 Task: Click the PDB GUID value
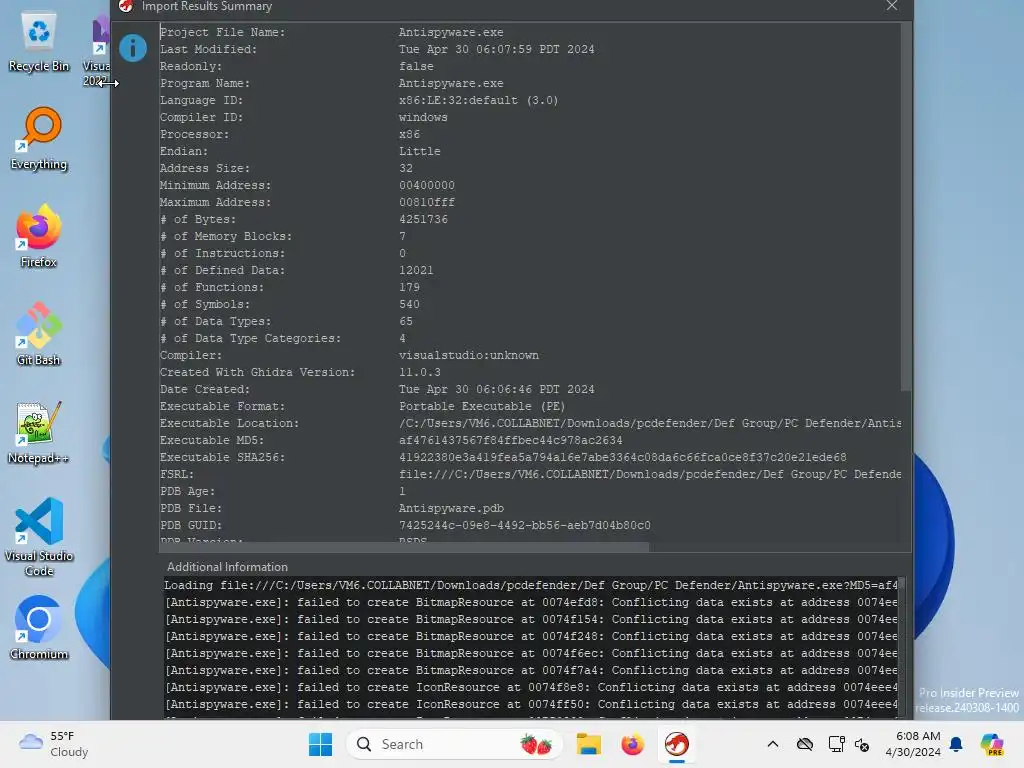tap(524, 525)
